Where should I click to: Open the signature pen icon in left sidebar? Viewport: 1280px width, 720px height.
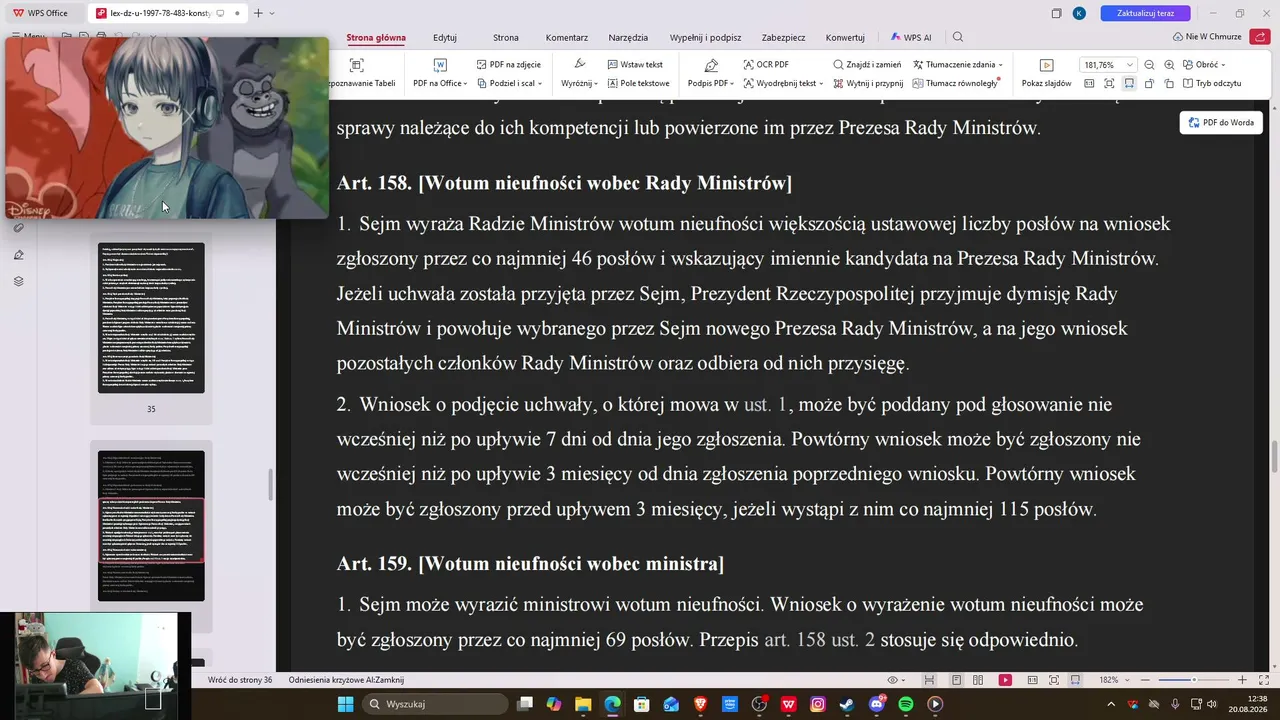click(x=18, y=255)
